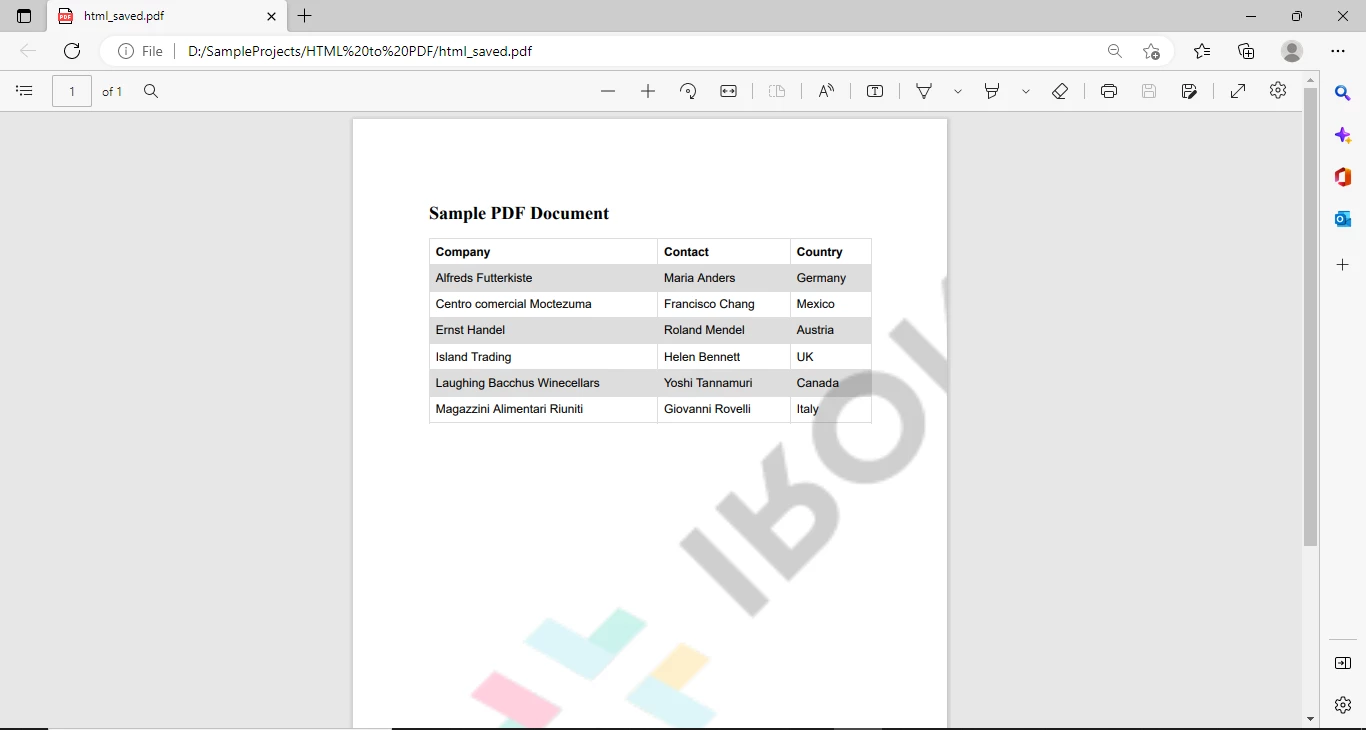Zoom out using the minus icon
The width and height of the screenshot is (1366, 730).
608,91
